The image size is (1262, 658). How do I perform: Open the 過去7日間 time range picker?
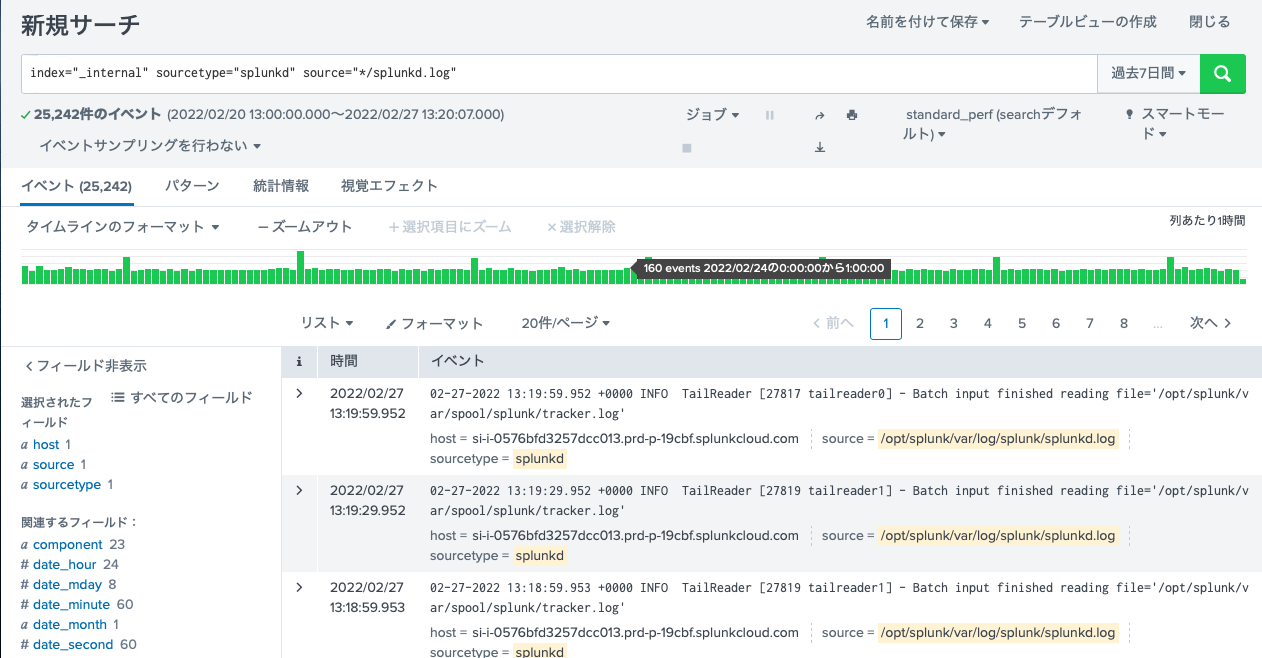click(x=1148, y=73)
